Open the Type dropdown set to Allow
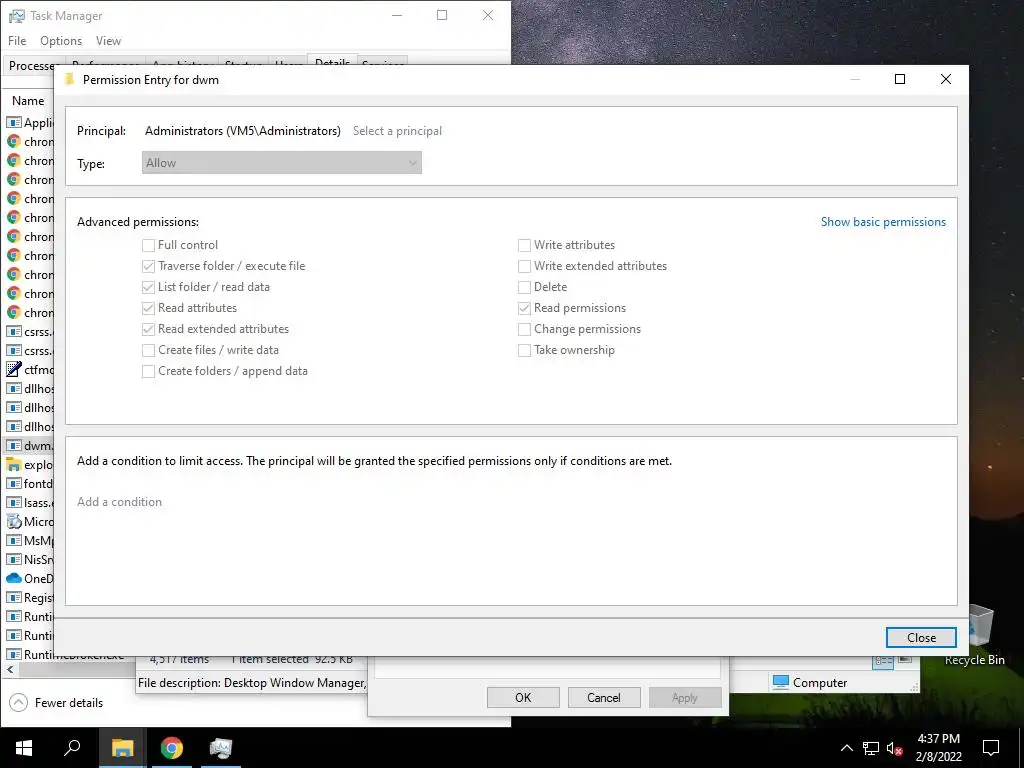1024x768 pixels. 281,163
